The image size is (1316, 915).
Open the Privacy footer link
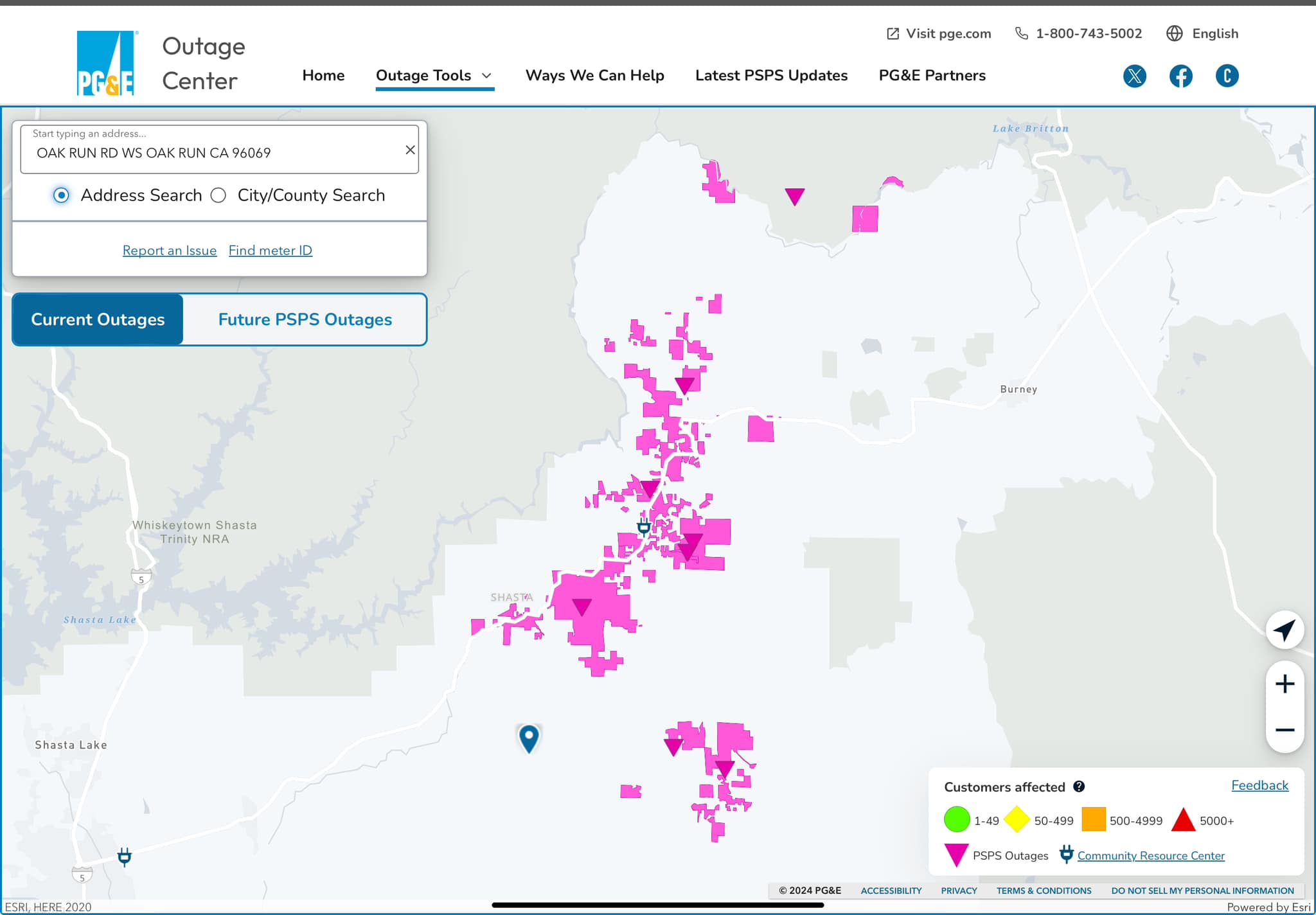click(959, 891)
